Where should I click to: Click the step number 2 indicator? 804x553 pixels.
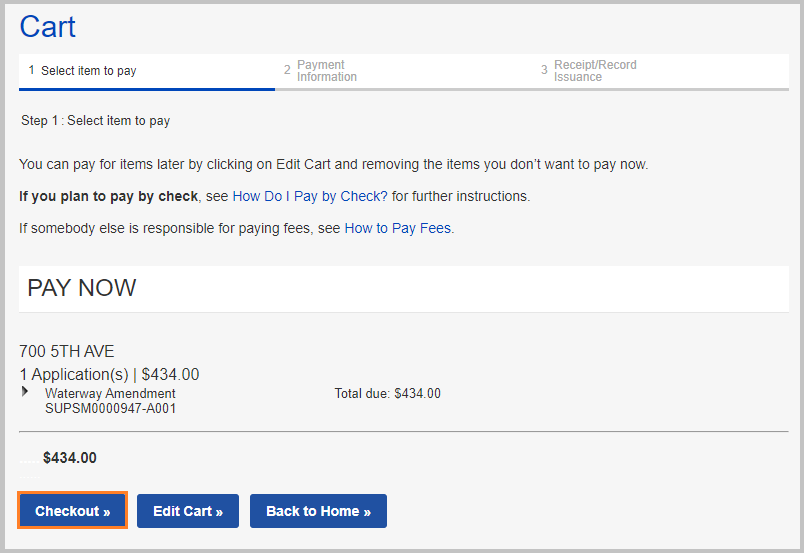[x=287, y=71]
